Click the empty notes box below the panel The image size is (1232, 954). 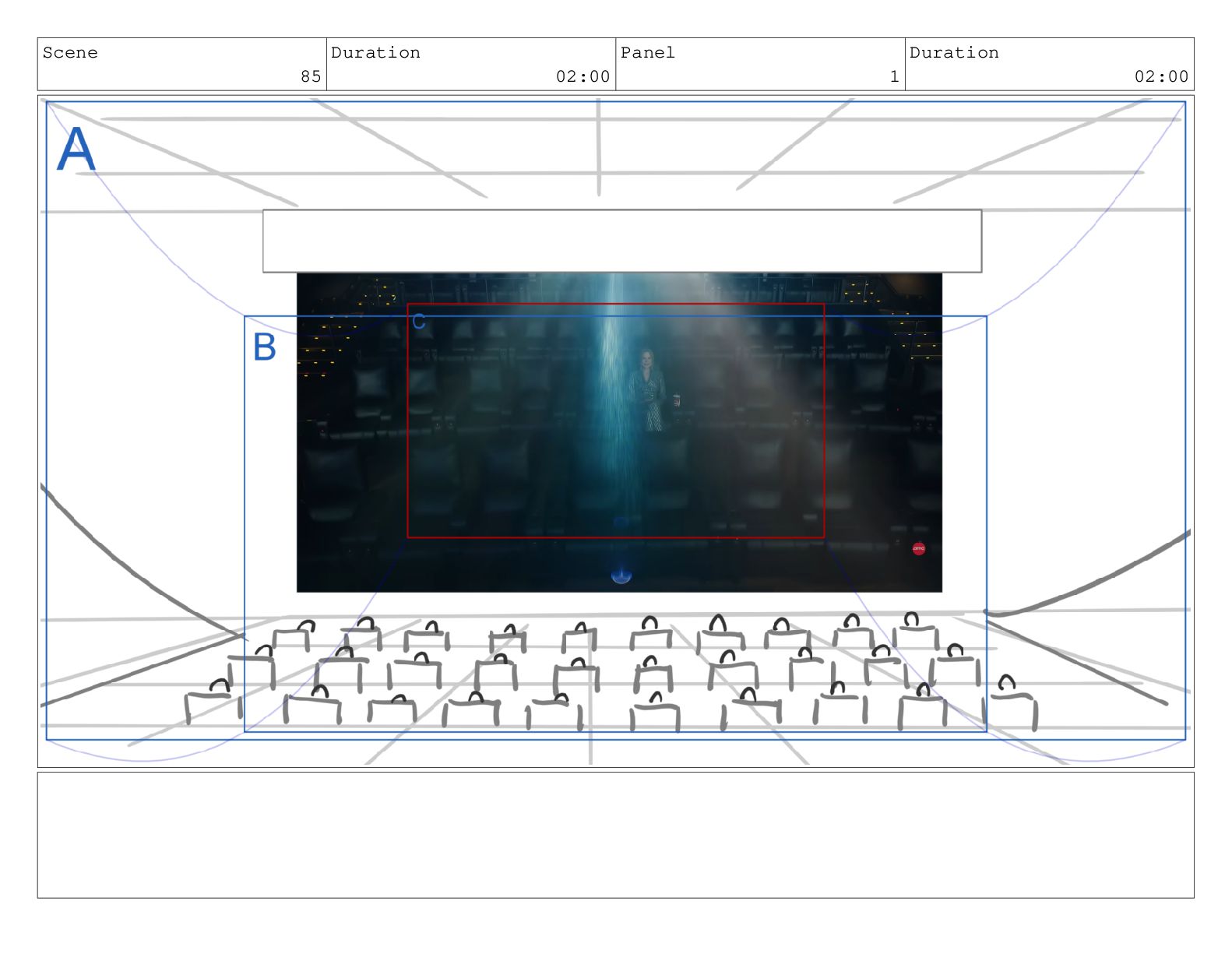[x=615, y=835]
